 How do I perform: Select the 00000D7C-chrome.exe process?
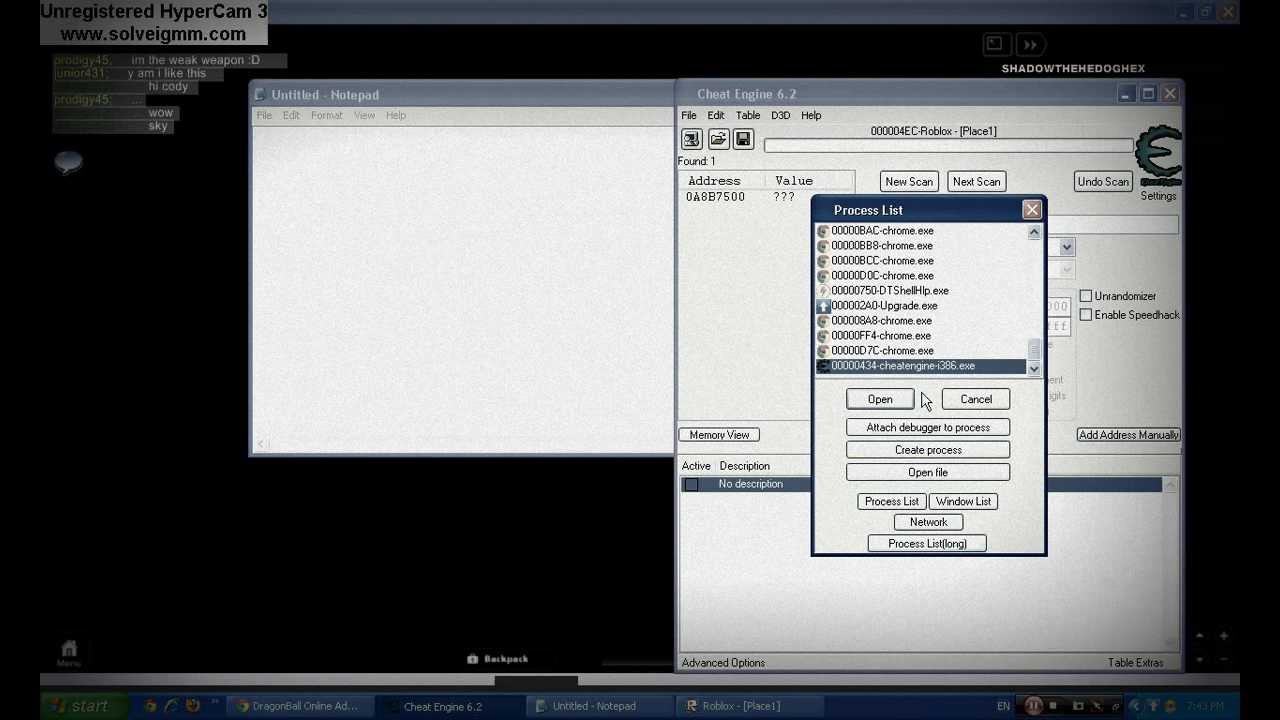point(921,351)
